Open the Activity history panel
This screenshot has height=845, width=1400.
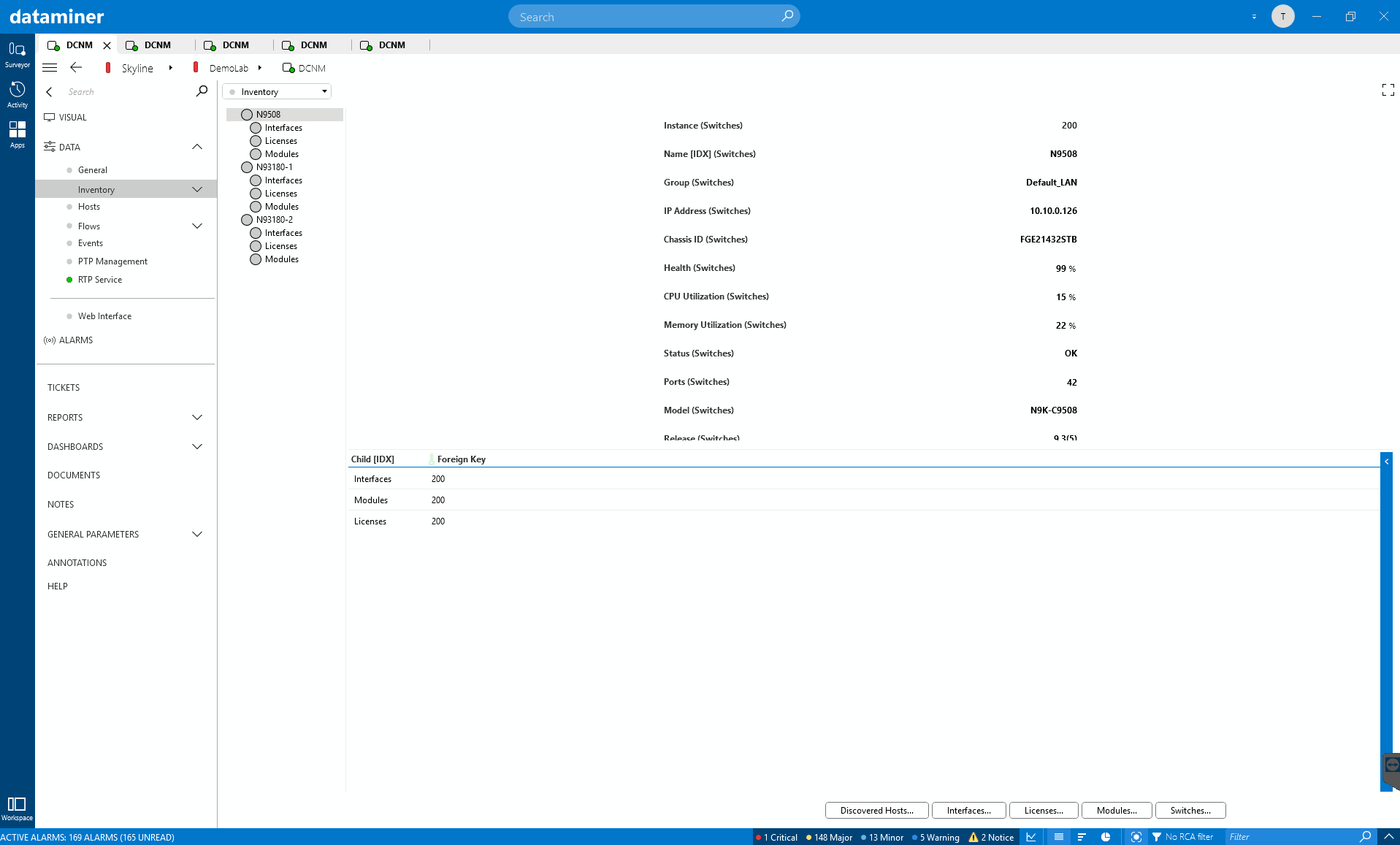[17, 95]
